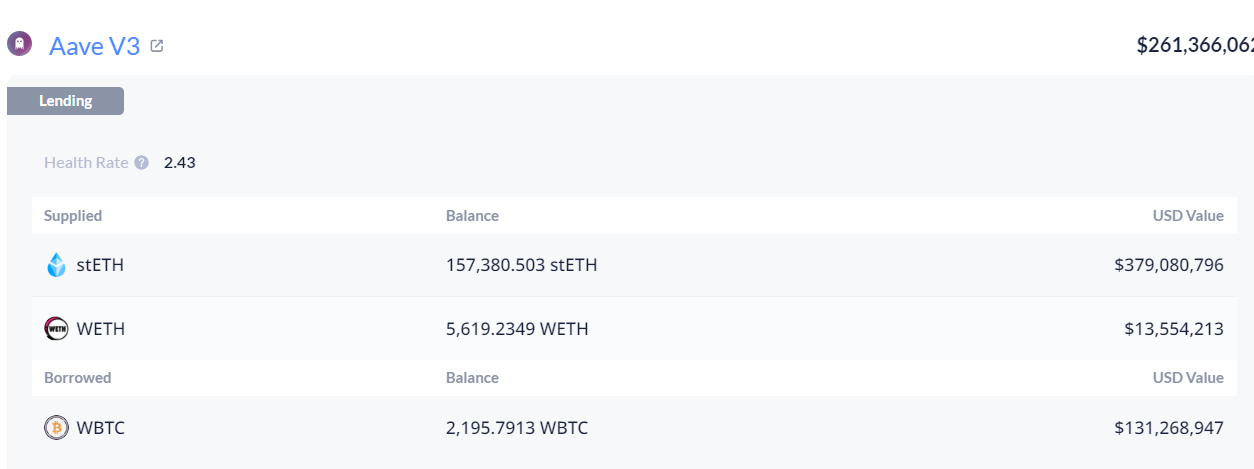Click the Health Rate help question icon

pyautogui.click(x=142, y=162)
